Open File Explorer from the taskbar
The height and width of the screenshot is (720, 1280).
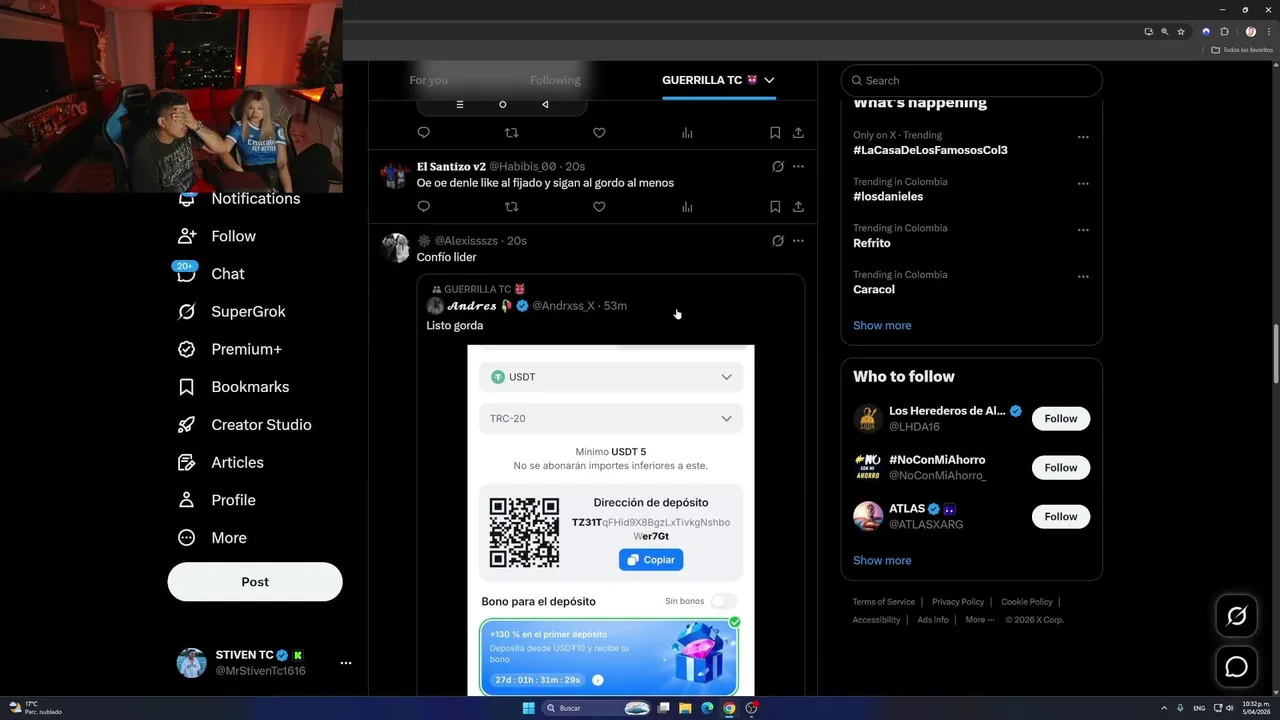(685, 708)
